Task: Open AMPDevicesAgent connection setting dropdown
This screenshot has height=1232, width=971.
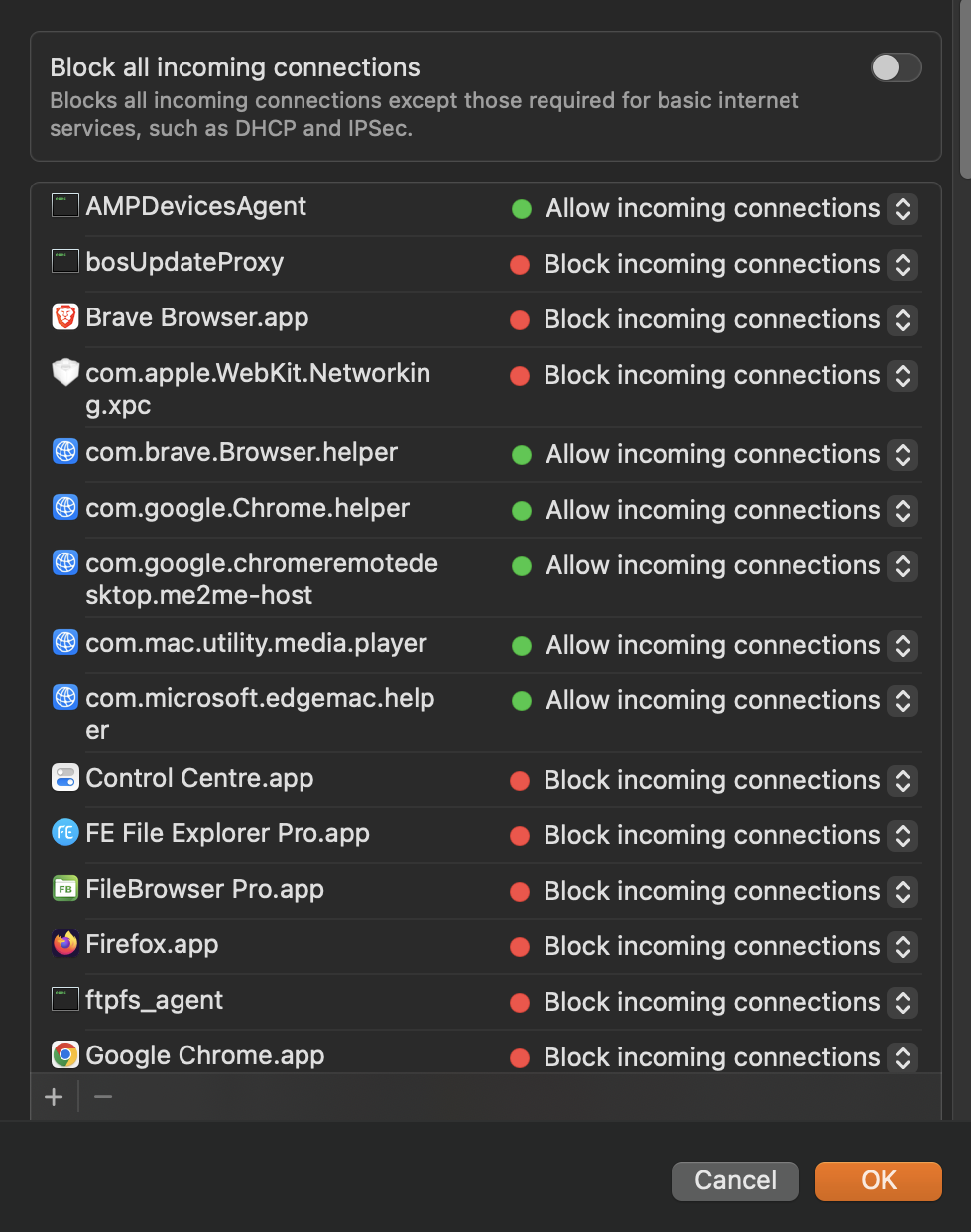Action: 902,209
